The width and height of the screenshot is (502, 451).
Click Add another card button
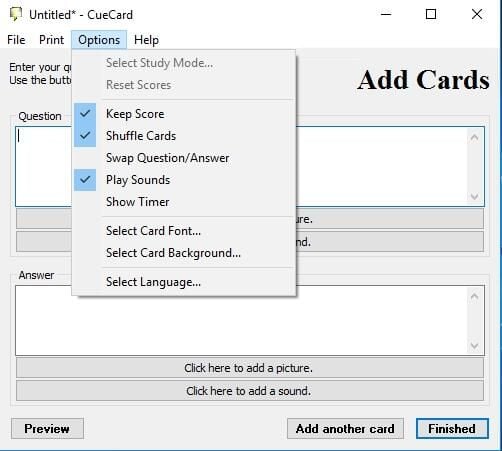[x=345, y=429]
